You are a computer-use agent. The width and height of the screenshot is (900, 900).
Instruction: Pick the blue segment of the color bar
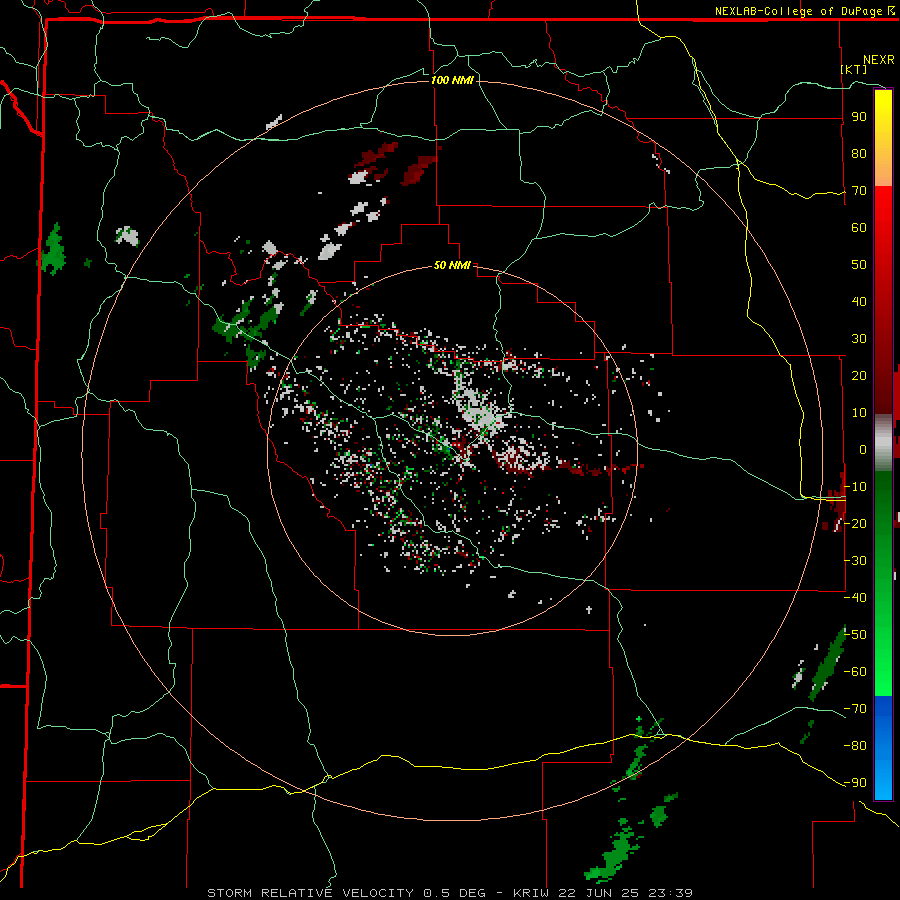click(883, 748)
